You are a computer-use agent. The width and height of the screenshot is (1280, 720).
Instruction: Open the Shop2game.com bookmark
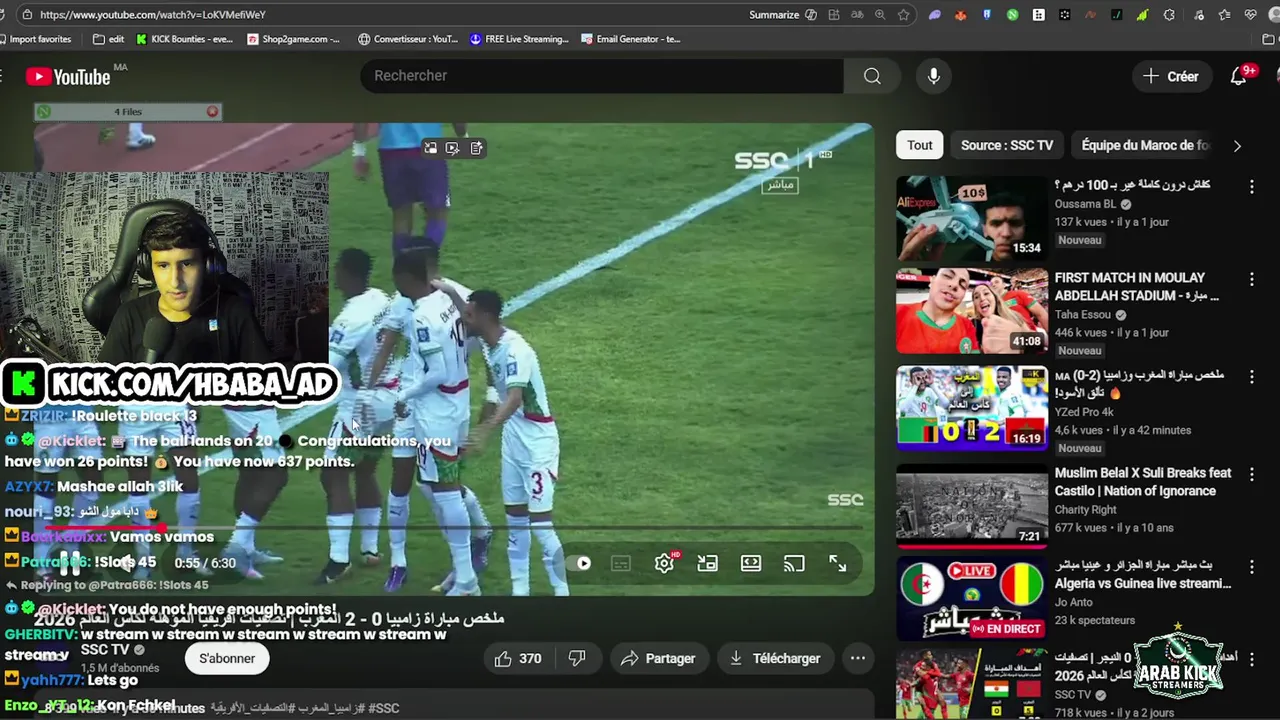coord(294,39)
